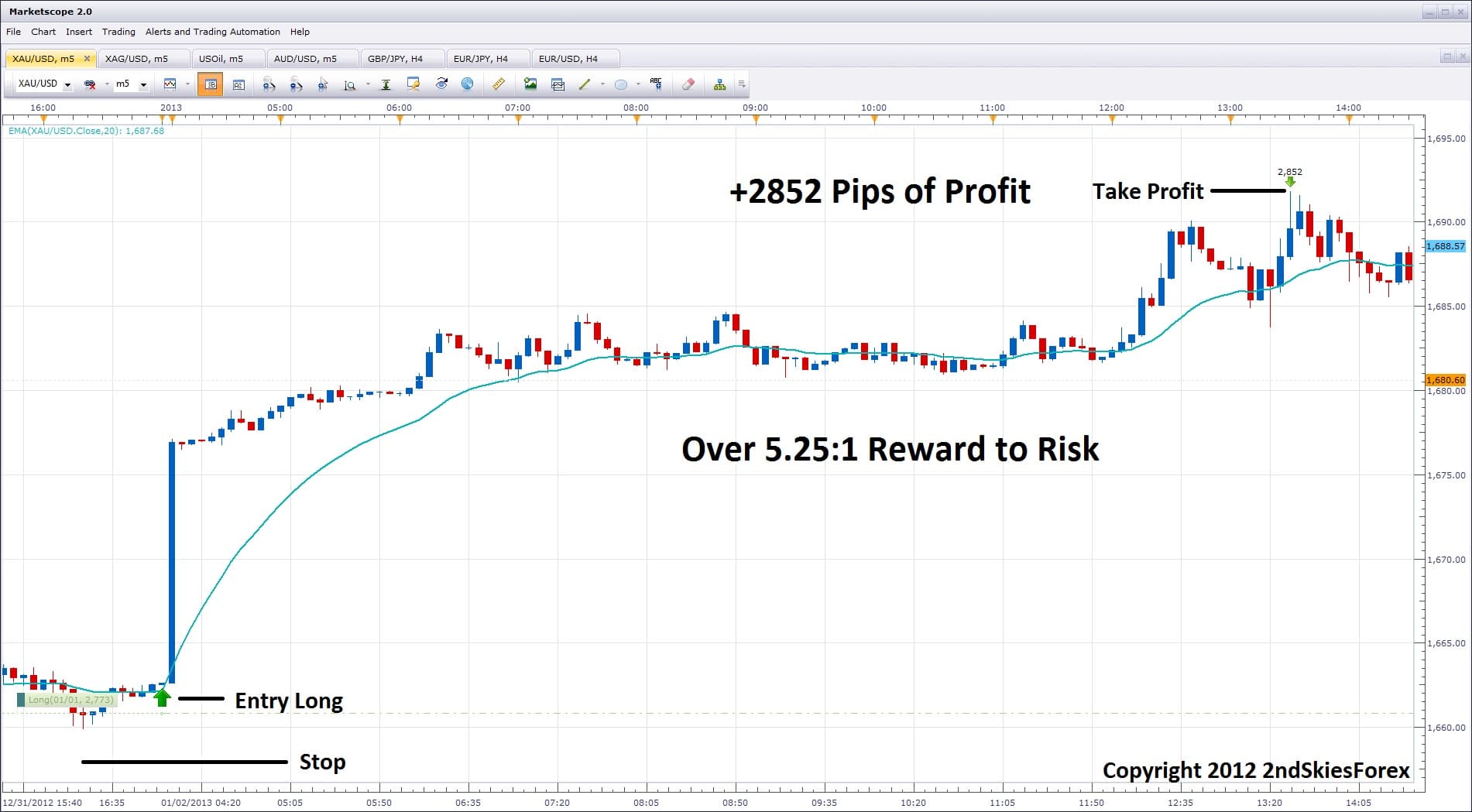The height and width of the screenshot is (812, 1472).
Task: Open the m5 timeframe dropdown
Action: click(143, 84)
